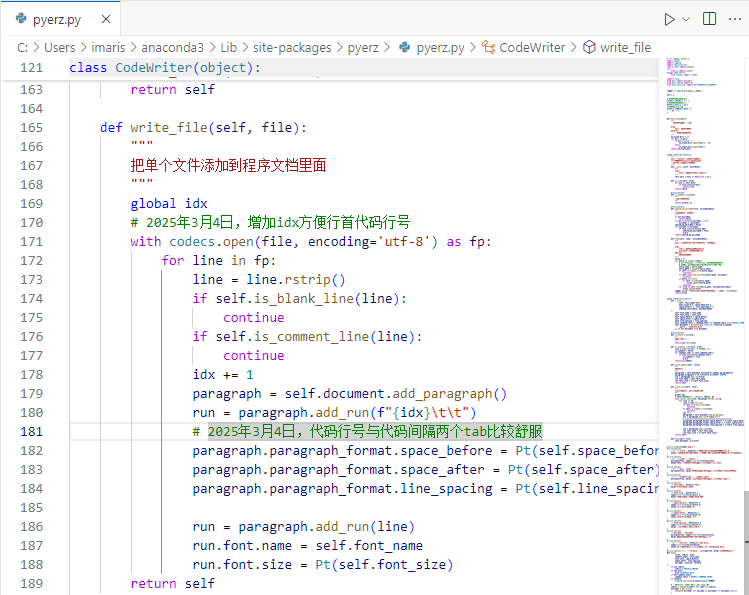The width and height of the screenshot is (749, 595).
Task: Click if self.is_blank_line(line) statement
Action: tap(300, 298)
